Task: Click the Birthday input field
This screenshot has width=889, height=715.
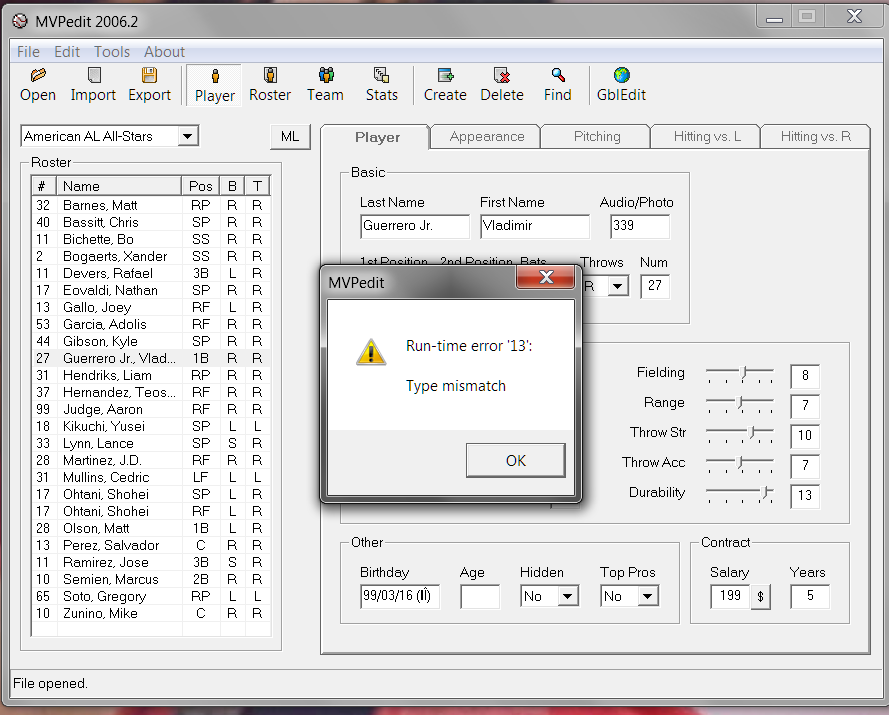Action: coord(400,596)
